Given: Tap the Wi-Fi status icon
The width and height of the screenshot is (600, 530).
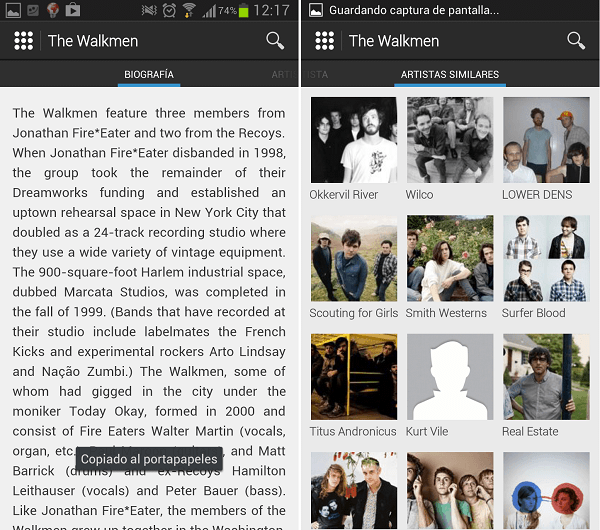Looking at the screenshot, I should point(189,10).
